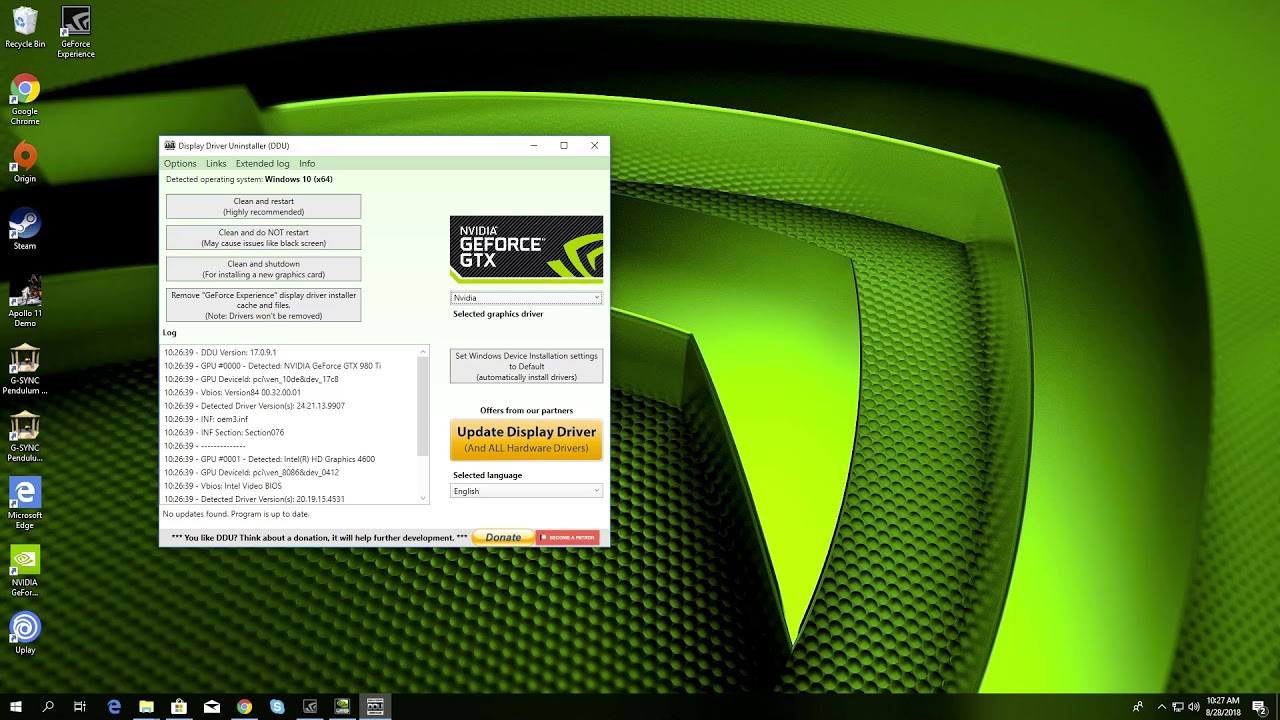Click Set Windows Device Installation settings button
Image resolution: width=1280 pixels, height=720 pixels.
tap(526, 366)
